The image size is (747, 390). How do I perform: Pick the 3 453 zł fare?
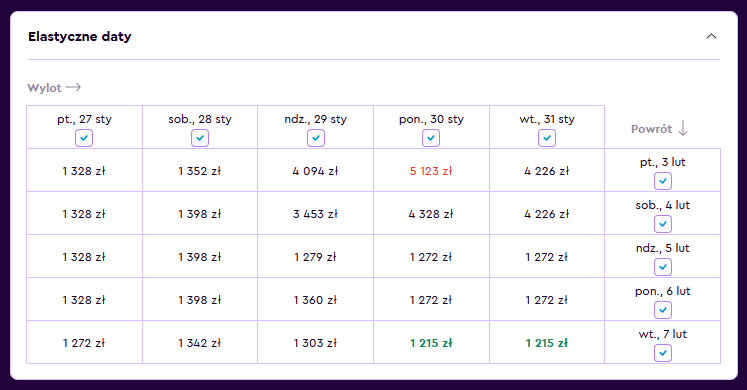coord(315,214)
